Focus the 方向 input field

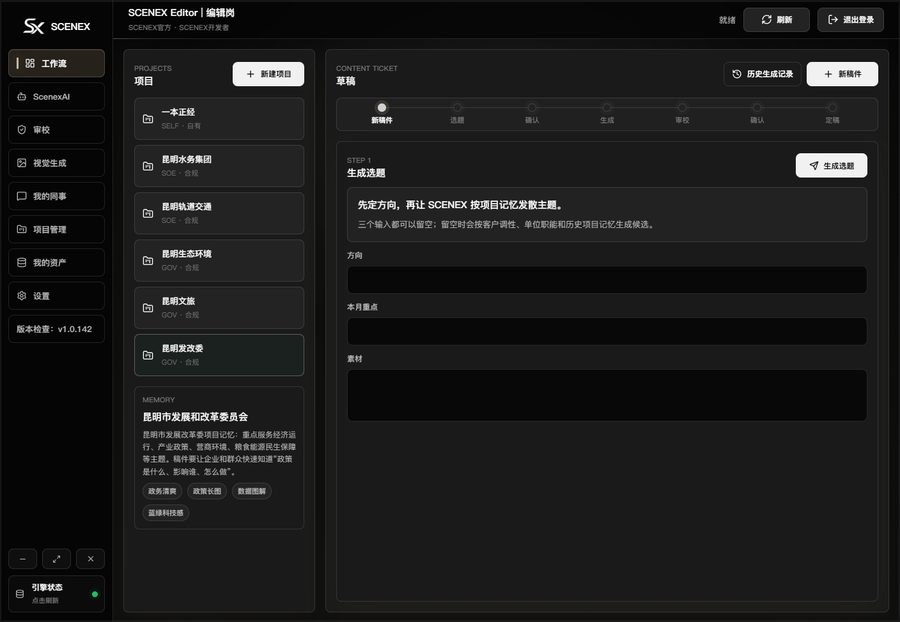pos(607,280)
